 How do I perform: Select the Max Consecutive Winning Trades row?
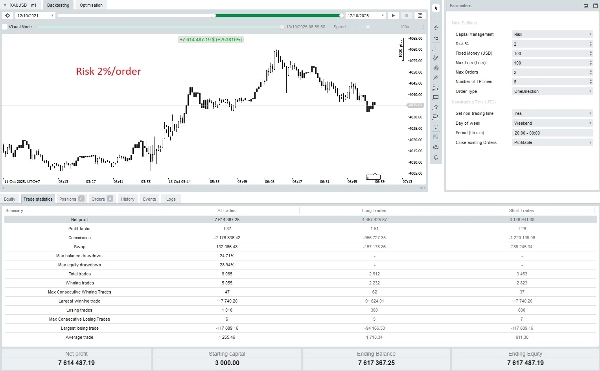[300, 292]
